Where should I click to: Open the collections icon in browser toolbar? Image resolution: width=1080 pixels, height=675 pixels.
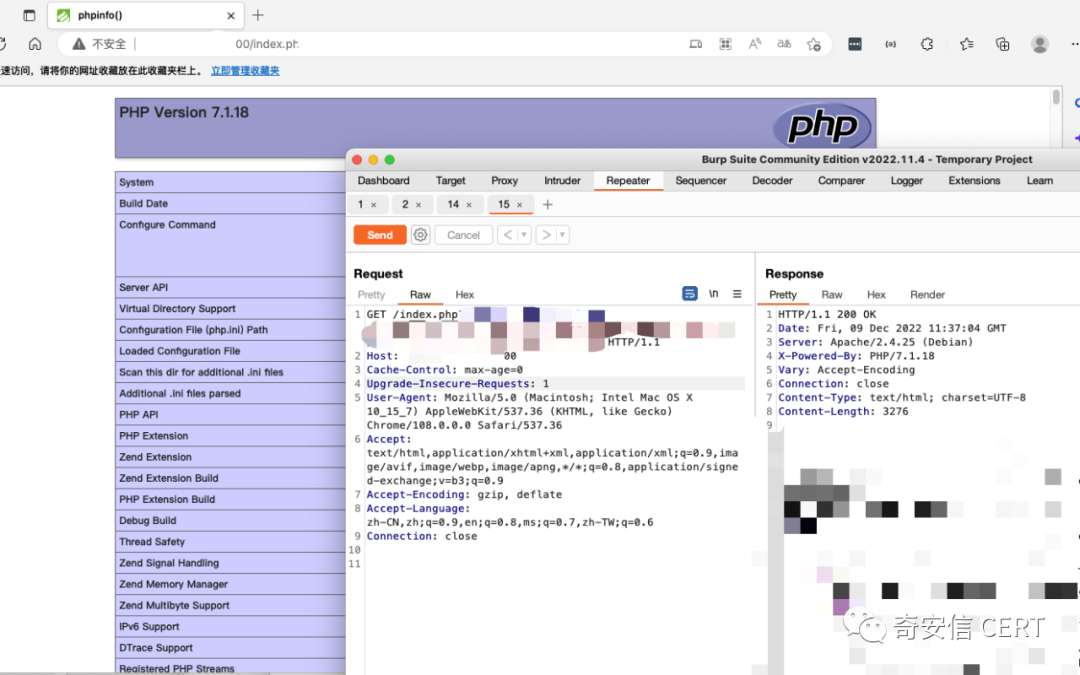click(x=1002, y=44)
